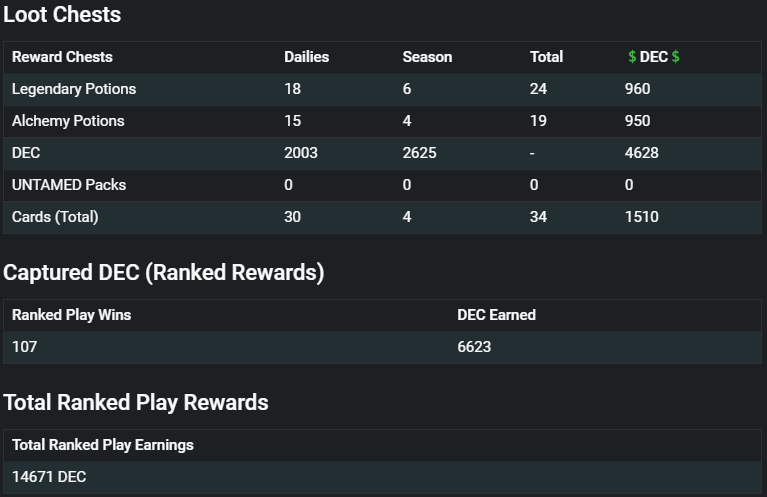The height and width of the screenshot is (497, 767).
Task: Click the Total column header
Action: point(546,57)
